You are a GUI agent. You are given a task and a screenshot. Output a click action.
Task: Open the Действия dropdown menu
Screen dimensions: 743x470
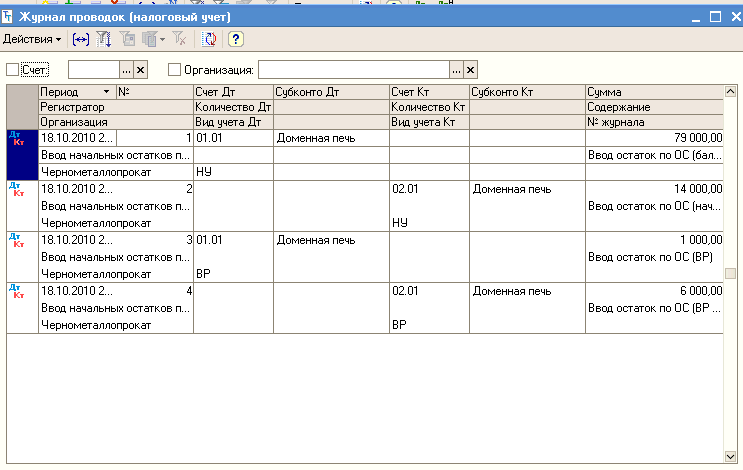[32, 39]
